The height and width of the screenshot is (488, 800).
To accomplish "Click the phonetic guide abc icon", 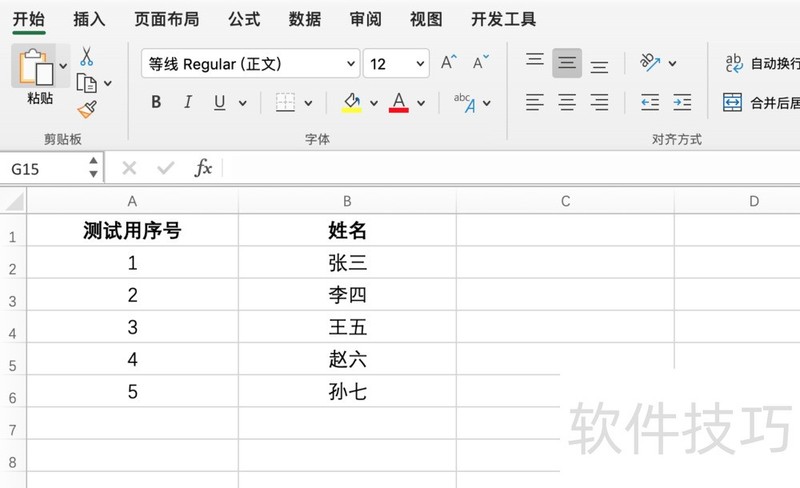I will (464, 103).
